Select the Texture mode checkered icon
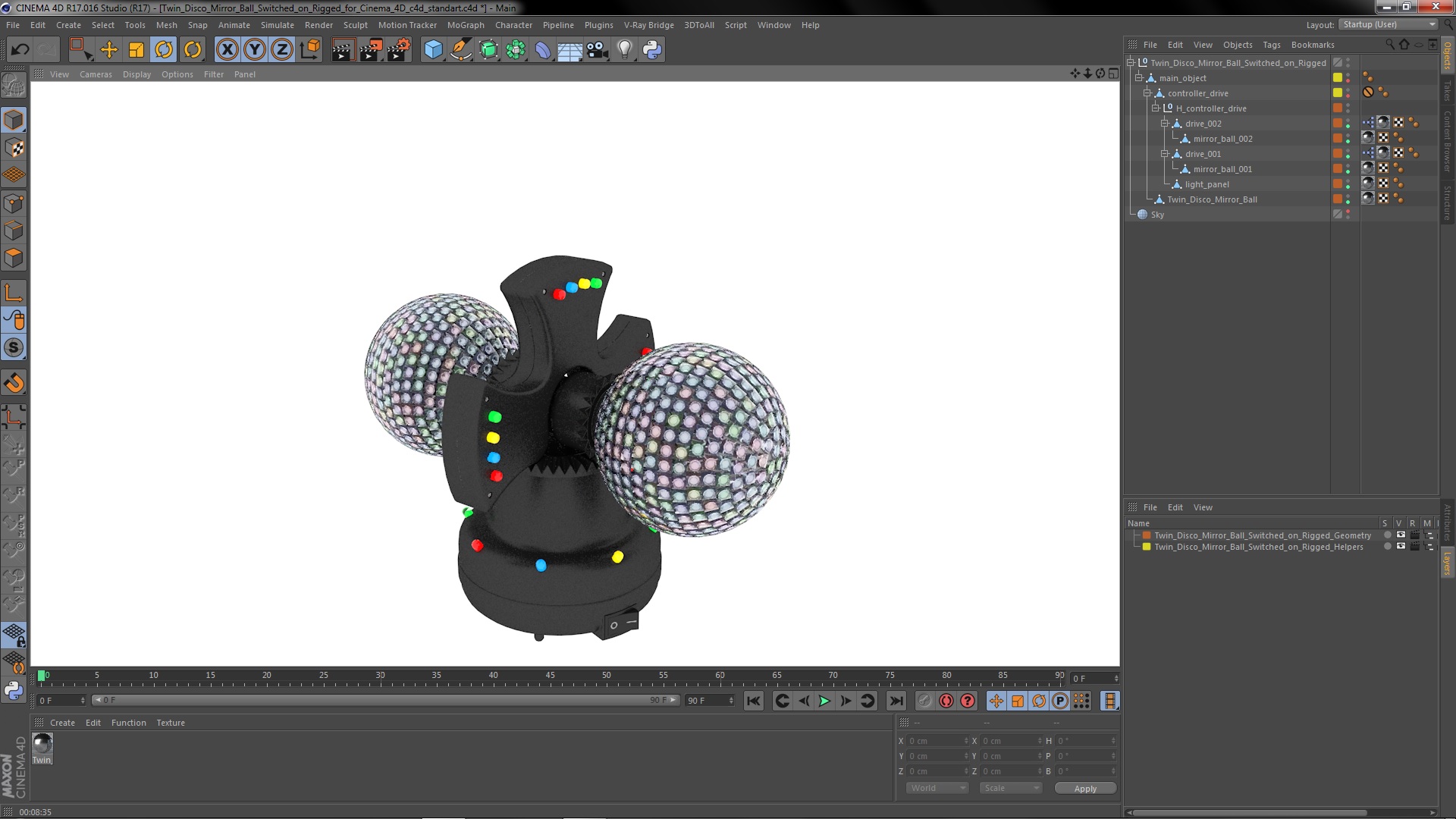The height and width of the screenshot is (819, 1456). pos(14,148)
